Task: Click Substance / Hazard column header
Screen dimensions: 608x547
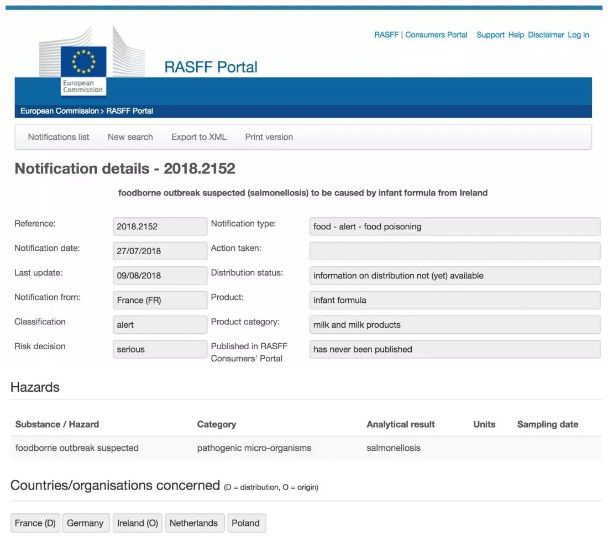Action: (57, 424)
